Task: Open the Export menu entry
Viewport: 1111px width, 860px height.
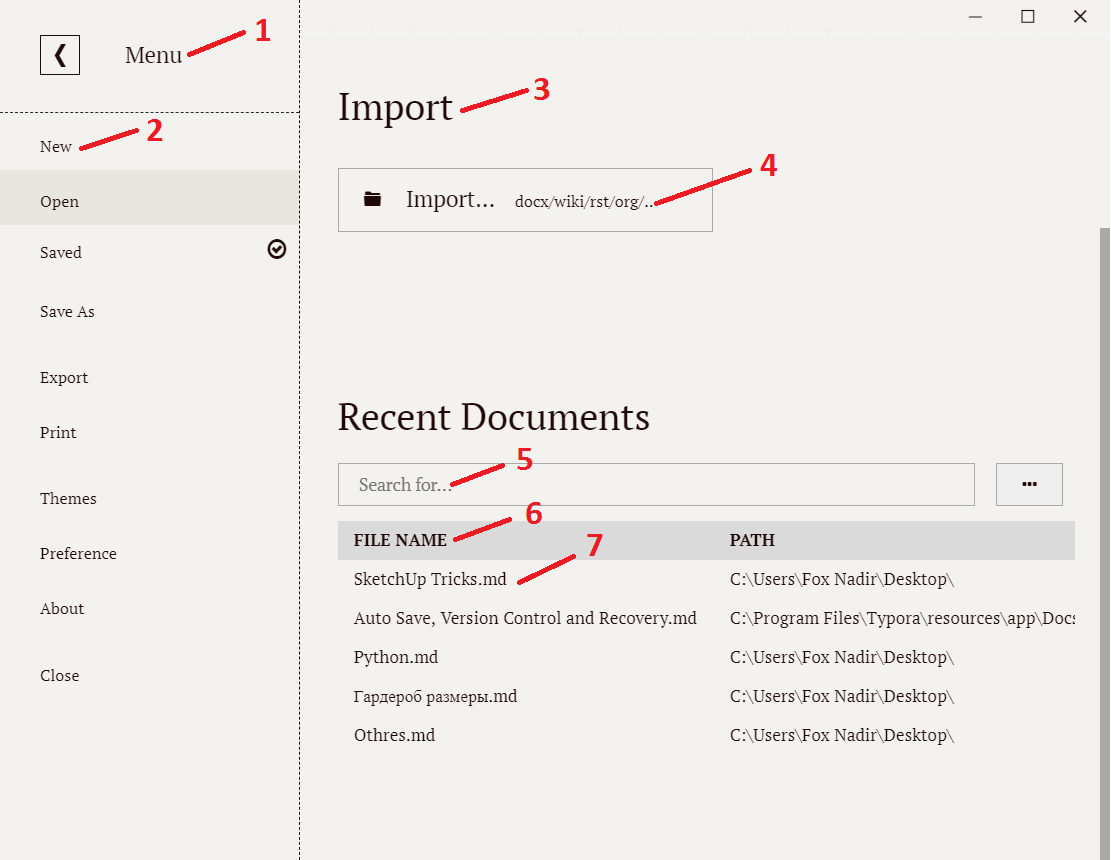Action: point(63,377)
